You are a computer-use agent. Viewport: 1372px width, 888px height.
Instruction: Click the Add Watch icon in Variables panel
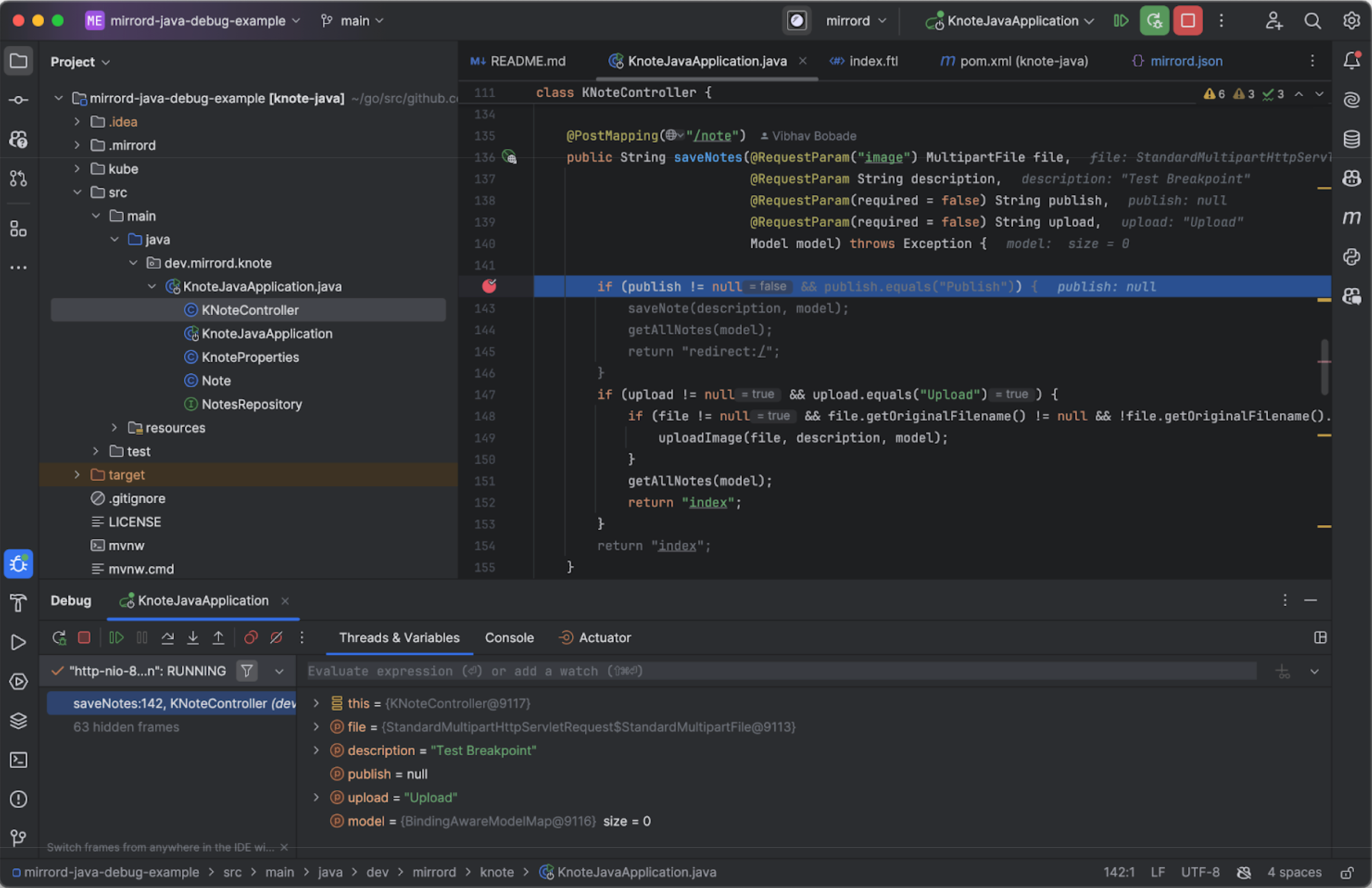point(1283,671)
